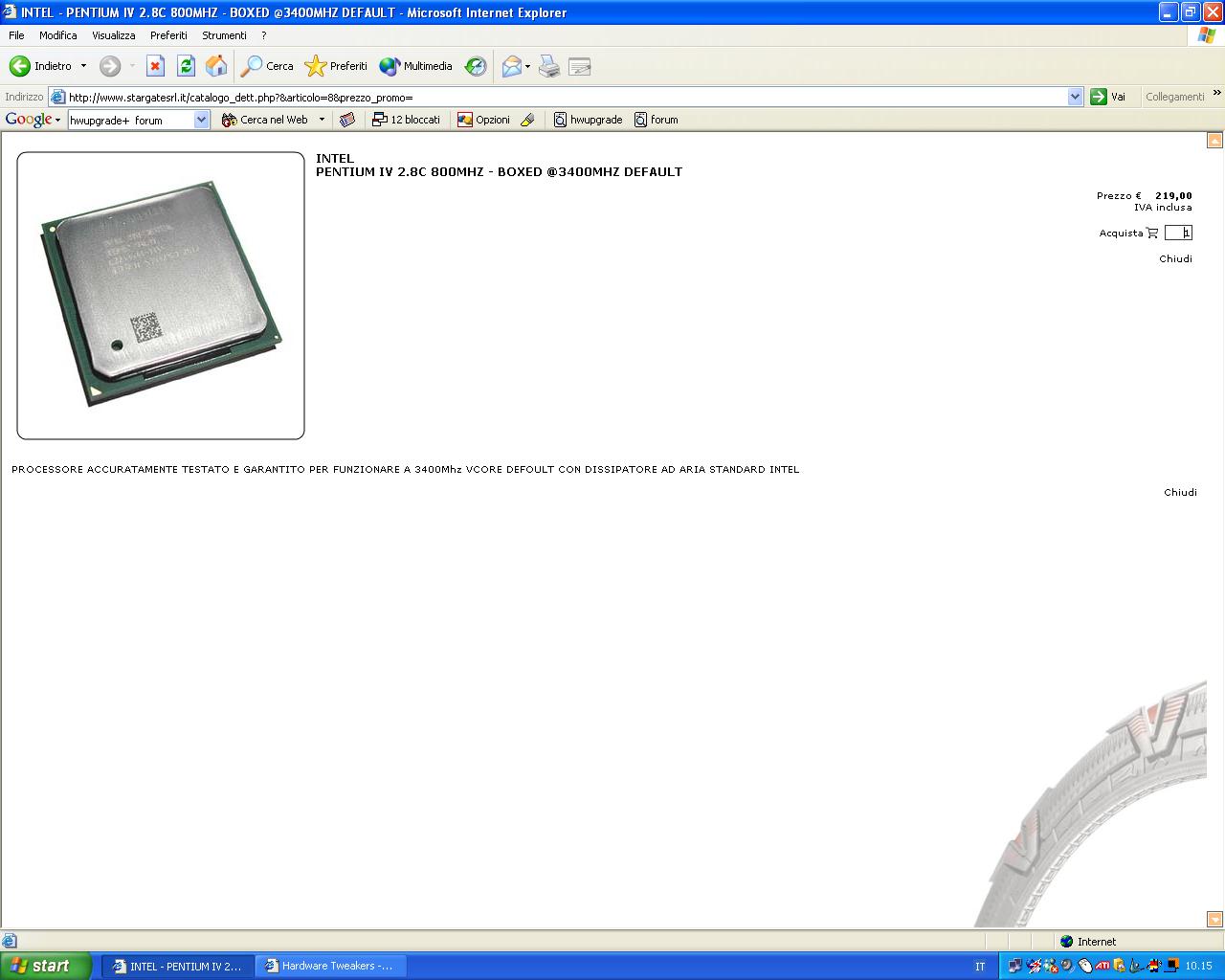This screenshot has height=980, width=1225.
Task: Open Cerca search pane
Action: [x=267, y=66]
